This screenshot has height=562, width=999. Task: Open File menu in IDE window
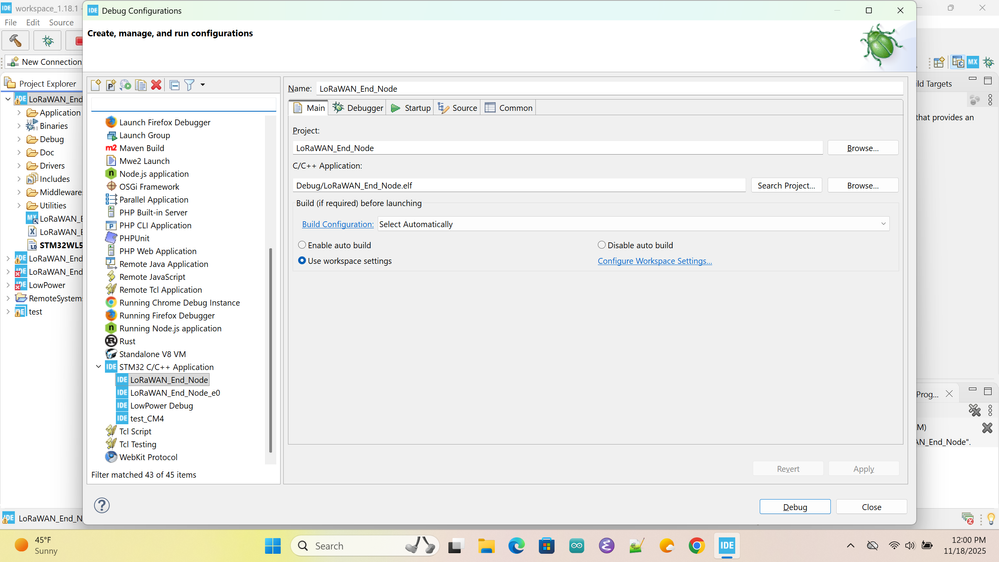click(x=11, y=22)
